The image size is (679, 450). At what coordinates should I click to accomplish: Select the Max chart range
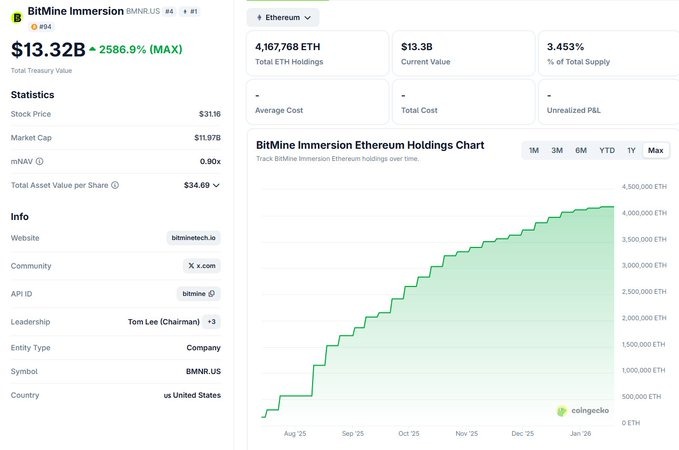point(656,150)
